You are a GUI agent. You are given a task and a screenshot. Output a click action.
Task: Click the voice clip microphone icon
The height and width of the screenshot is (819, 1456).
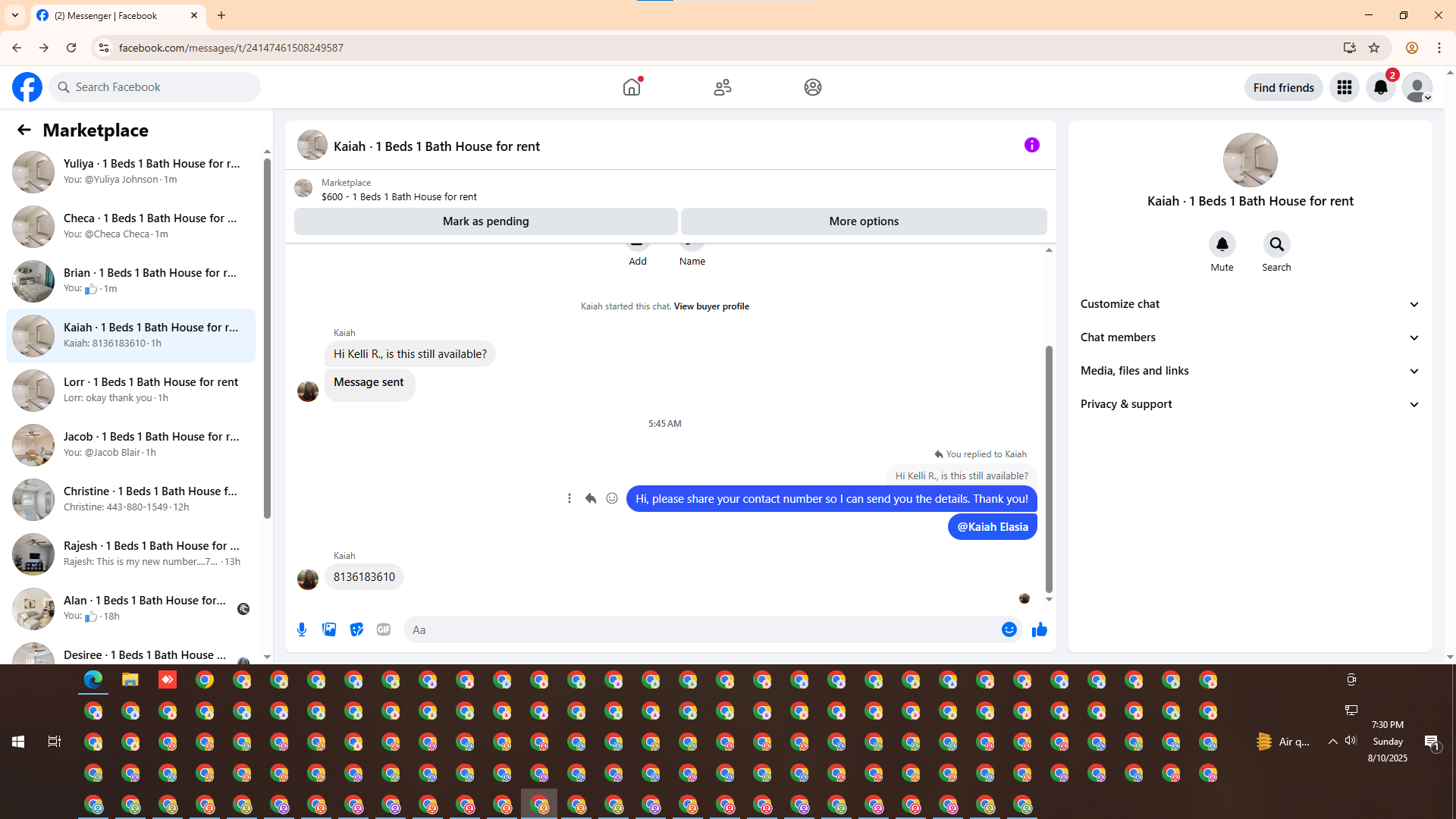302,629
